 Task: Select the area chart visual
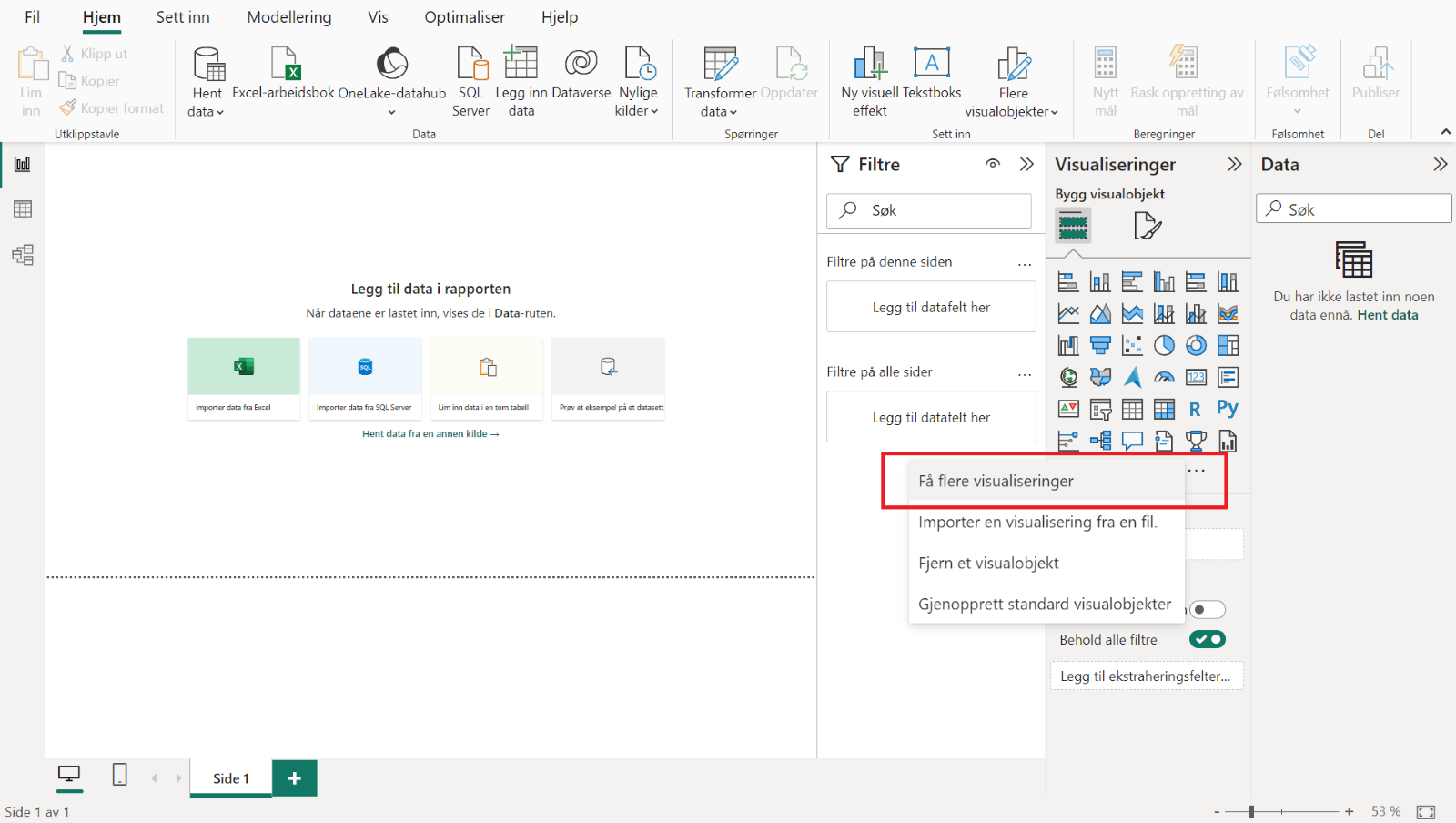(1100, 314)
